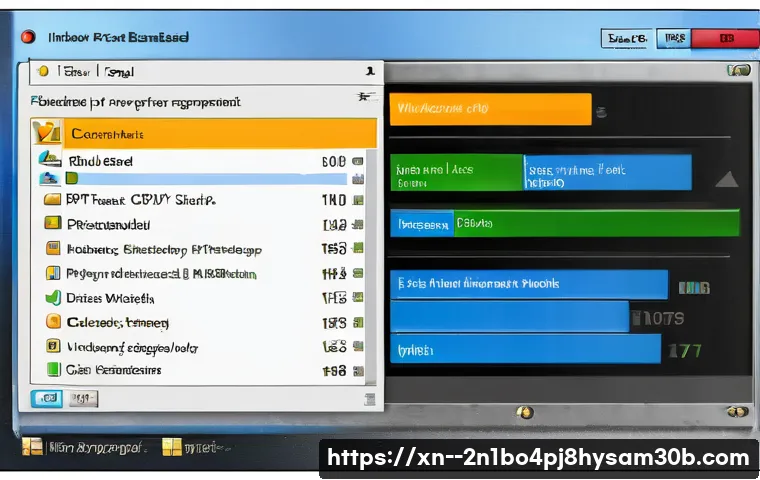Click the list panel's vertical scrollbar
Image resolution: width=760 pixels, height=480 pixels.
click(x=372, y=267)
